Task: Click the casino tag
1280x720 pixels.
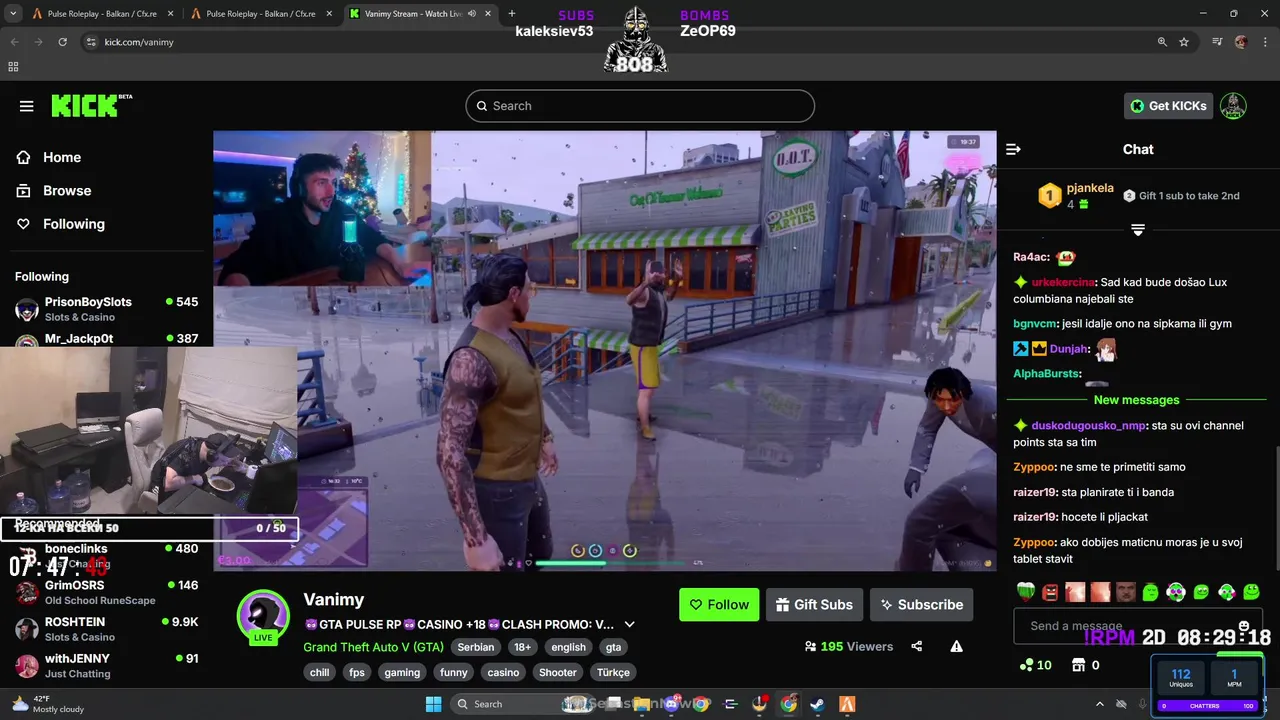Action: coord(503,672)
